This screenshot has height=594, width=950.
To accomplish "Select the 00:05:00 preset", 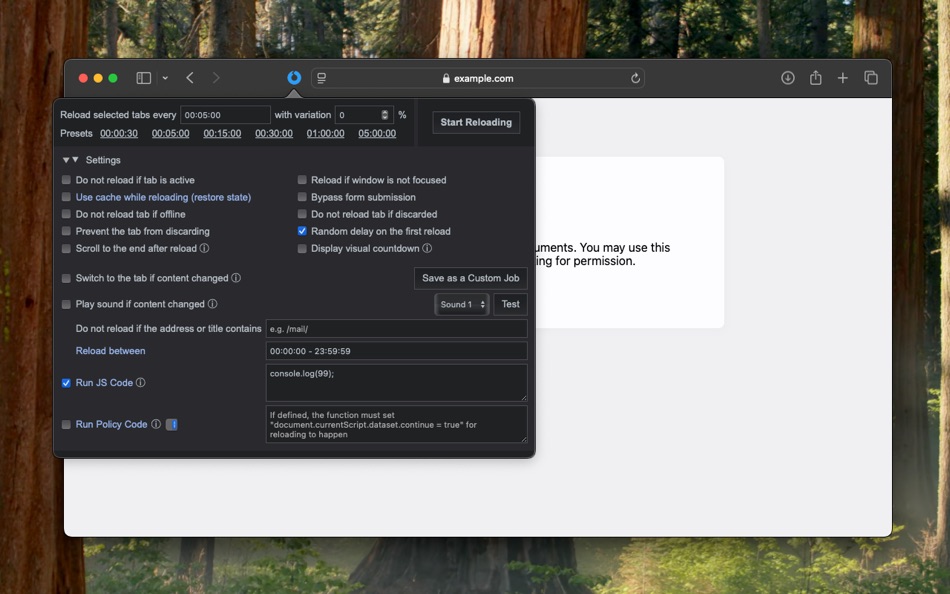I will tap(170, 133).
